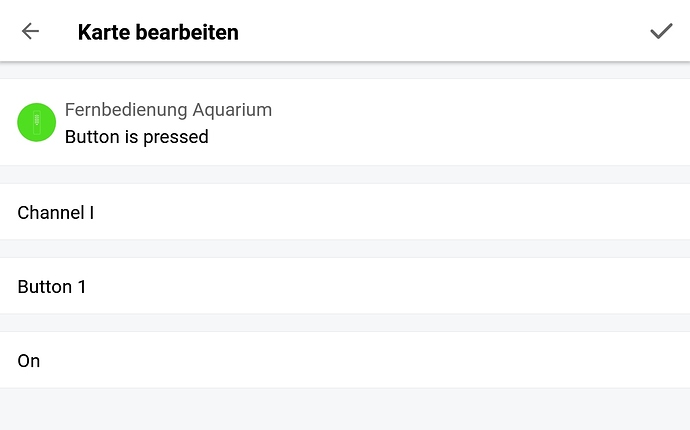Image resolution: width=690 pixels, height=430 pixels.
Task: Click the gray gap above Channel I
Action: tap(345, 175)
